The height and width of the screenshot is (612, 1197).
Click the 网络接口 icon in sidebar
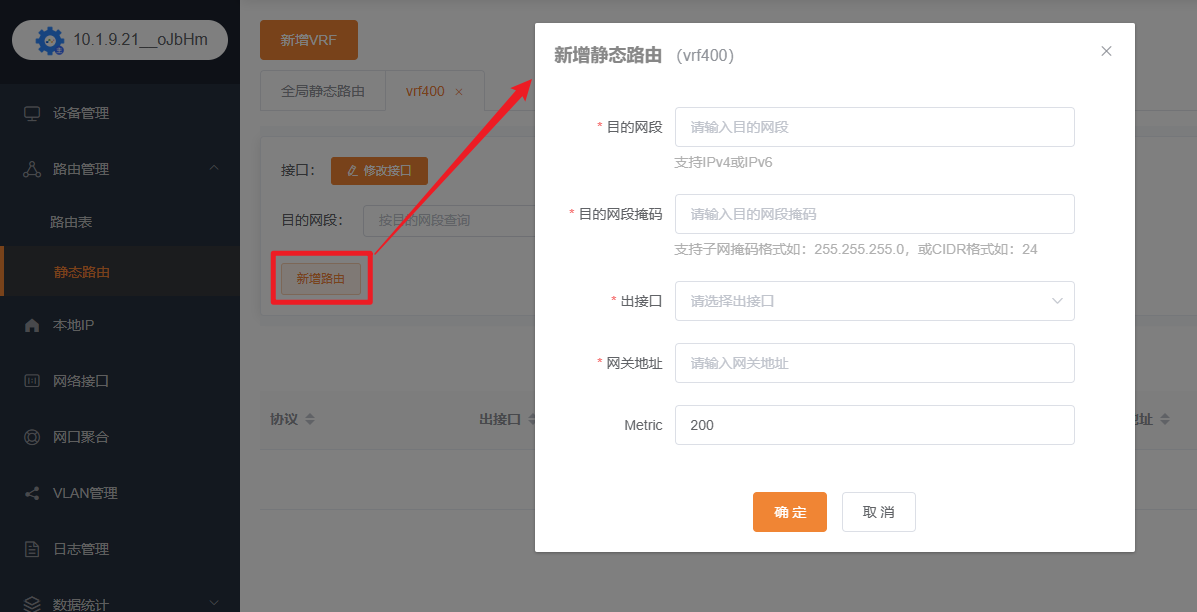point(32,381)
